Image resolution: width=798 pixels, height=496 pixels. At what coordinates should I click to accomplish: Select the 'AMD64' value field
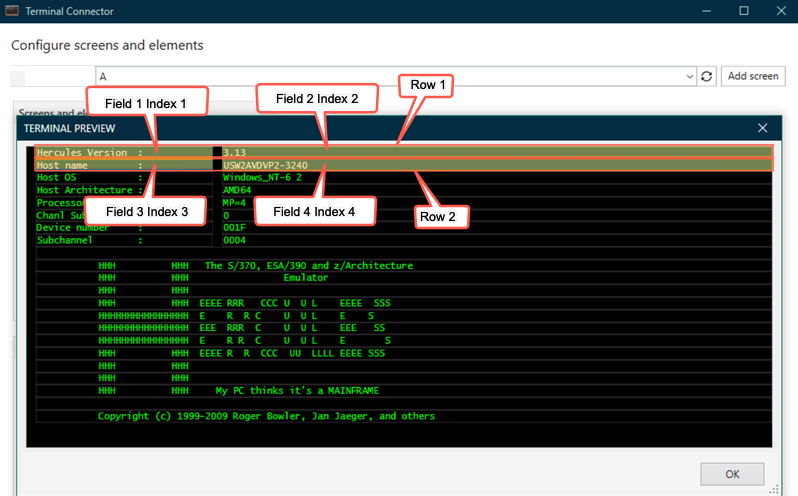[497, 190]
